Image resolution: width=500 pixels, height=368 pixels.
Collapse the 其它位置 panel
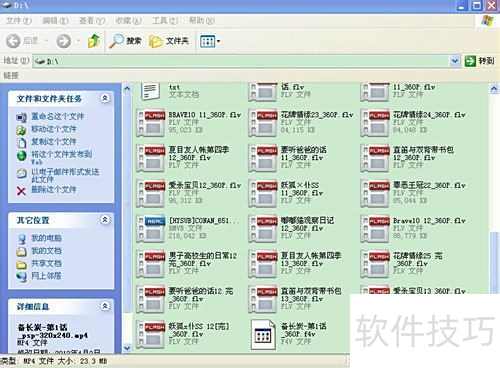(x=105, y=220)
